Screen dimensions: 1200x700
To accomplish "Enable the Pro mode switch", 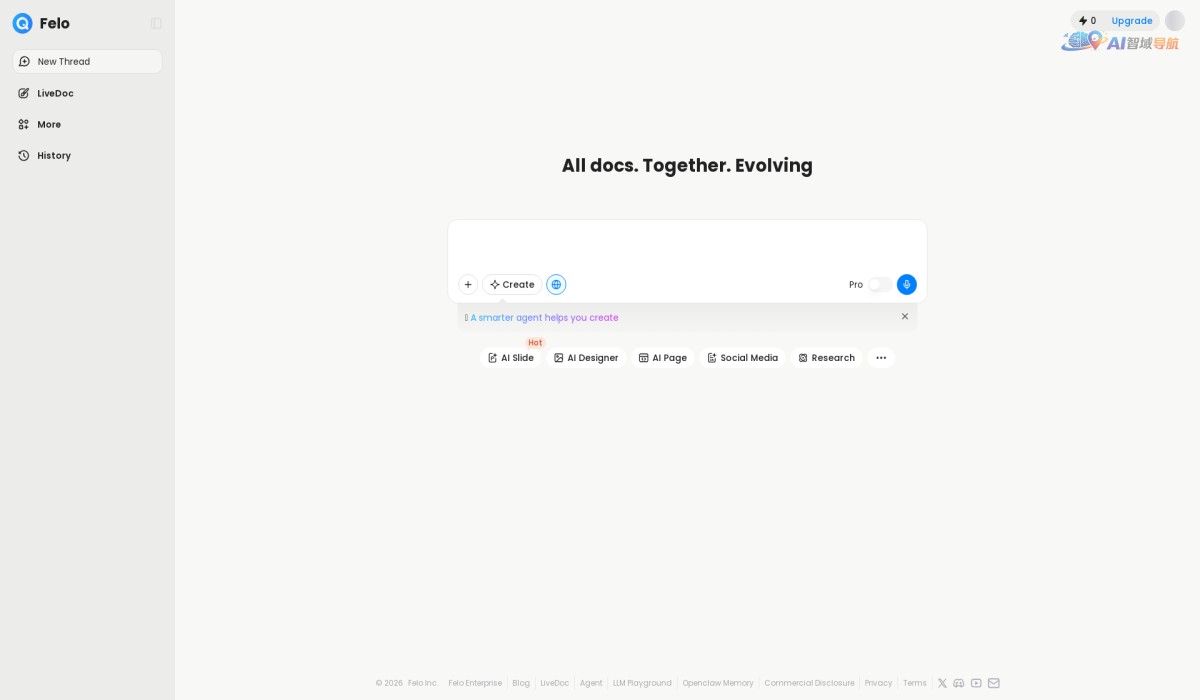I will [879, 285].
